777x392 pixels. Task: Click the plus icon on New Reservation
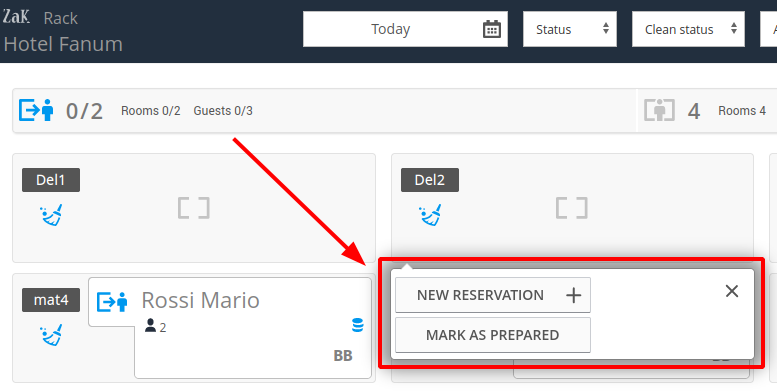(573, 295)
